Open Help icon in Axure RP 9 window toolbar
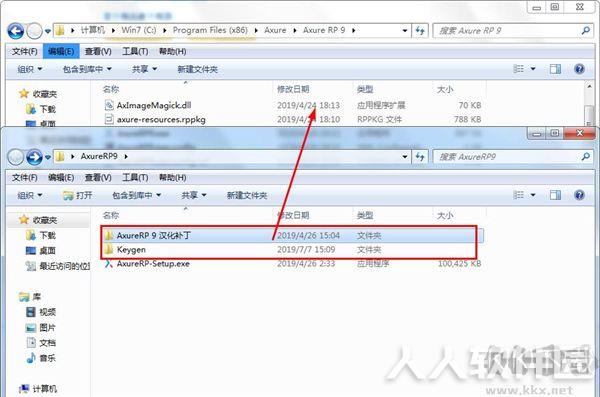The width and height of the screenshot is (600, 397). (579, 69)
